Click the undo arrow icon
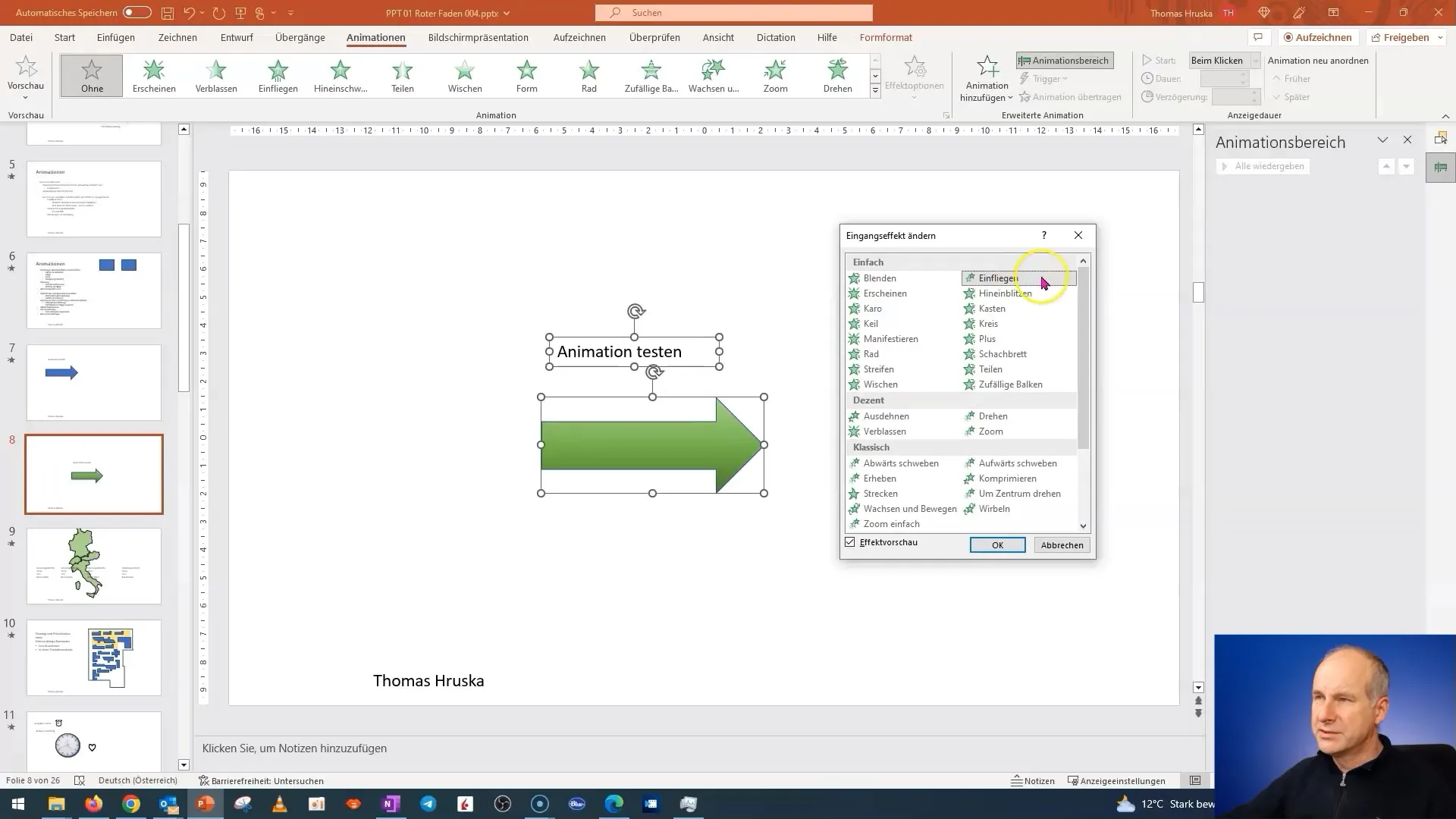This screenshot has width=1456, height=819. click(190, 13)
